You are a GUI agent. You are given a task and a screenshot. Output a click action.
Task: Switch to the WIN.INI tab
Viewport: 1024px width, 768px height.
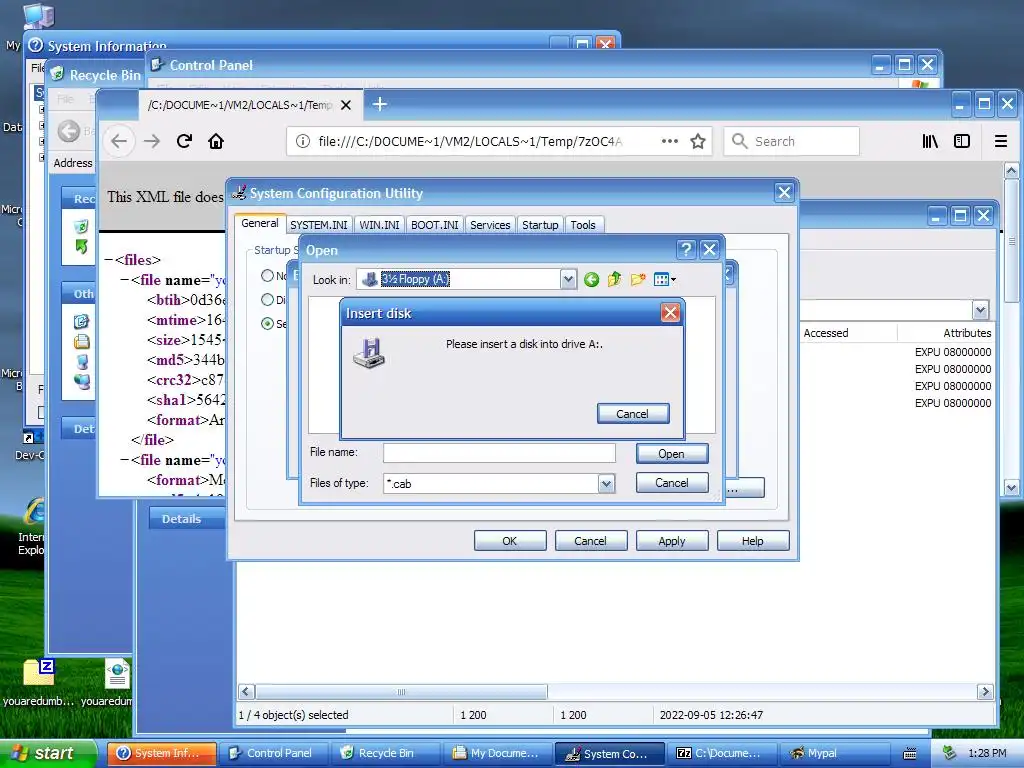click(379, 225)
